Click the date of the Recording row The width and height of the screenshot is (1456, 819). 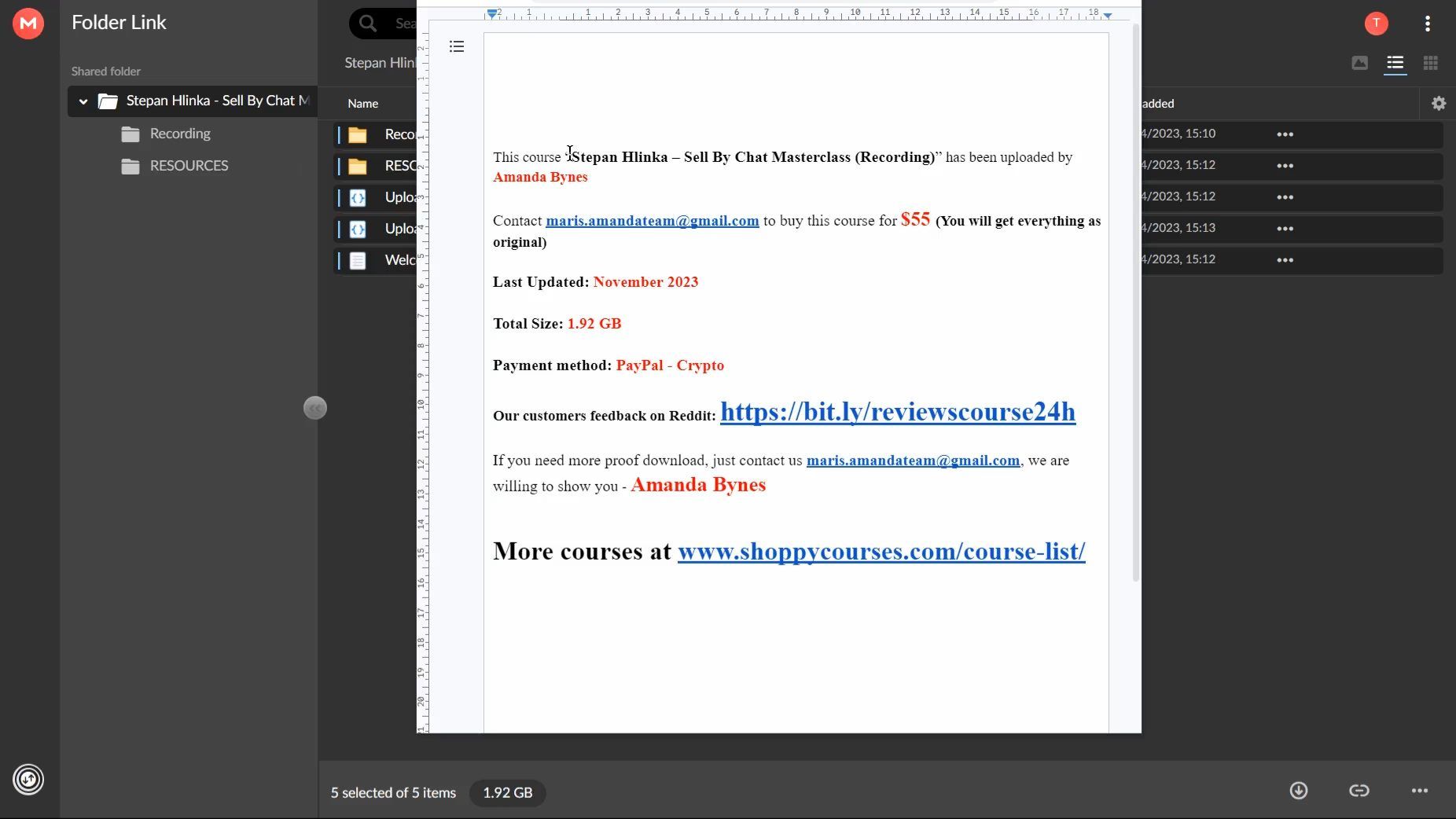1178,134
